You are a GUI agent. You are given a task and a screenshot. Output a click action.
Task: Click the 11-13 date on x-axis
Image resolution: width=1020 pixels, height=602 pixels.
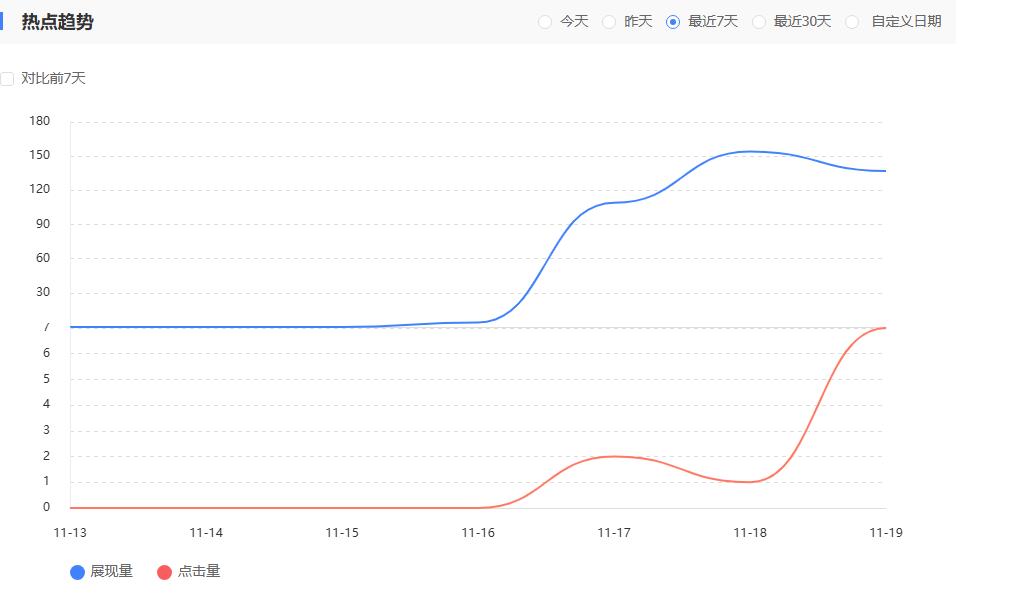[x=70, y=533]
